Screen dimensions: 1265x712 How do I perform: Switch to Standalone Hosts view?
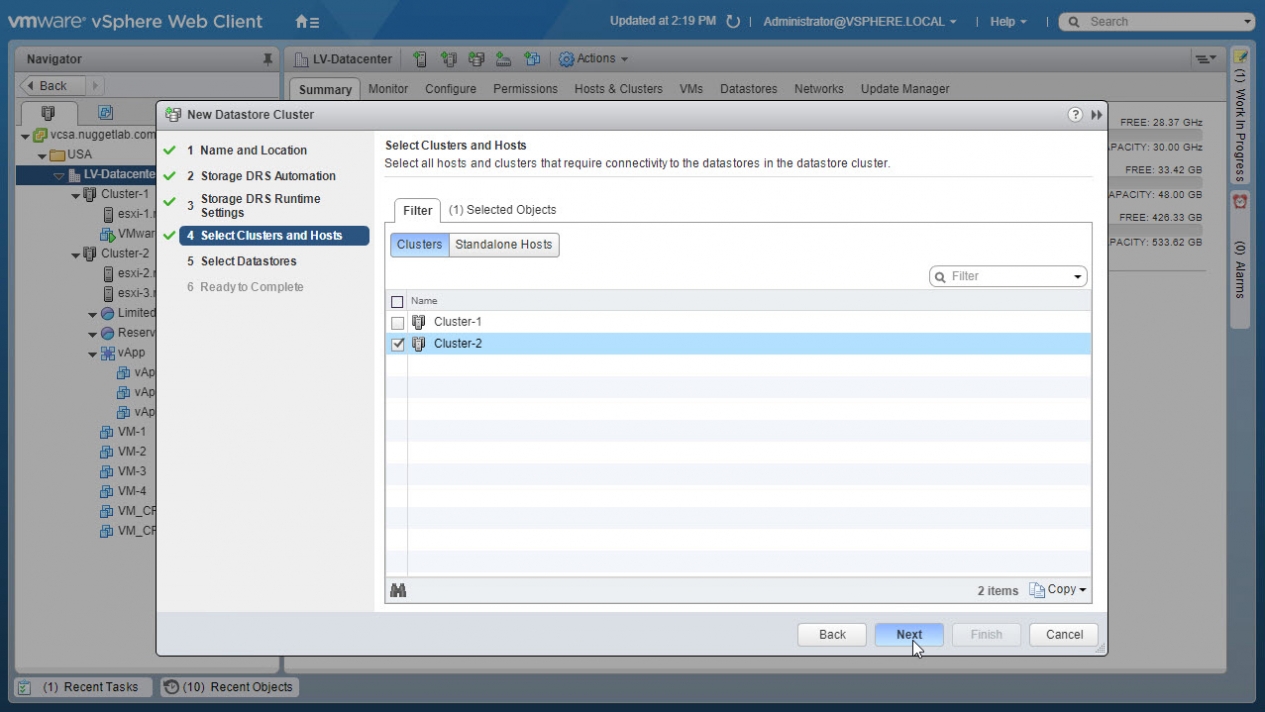pos(503,245)
